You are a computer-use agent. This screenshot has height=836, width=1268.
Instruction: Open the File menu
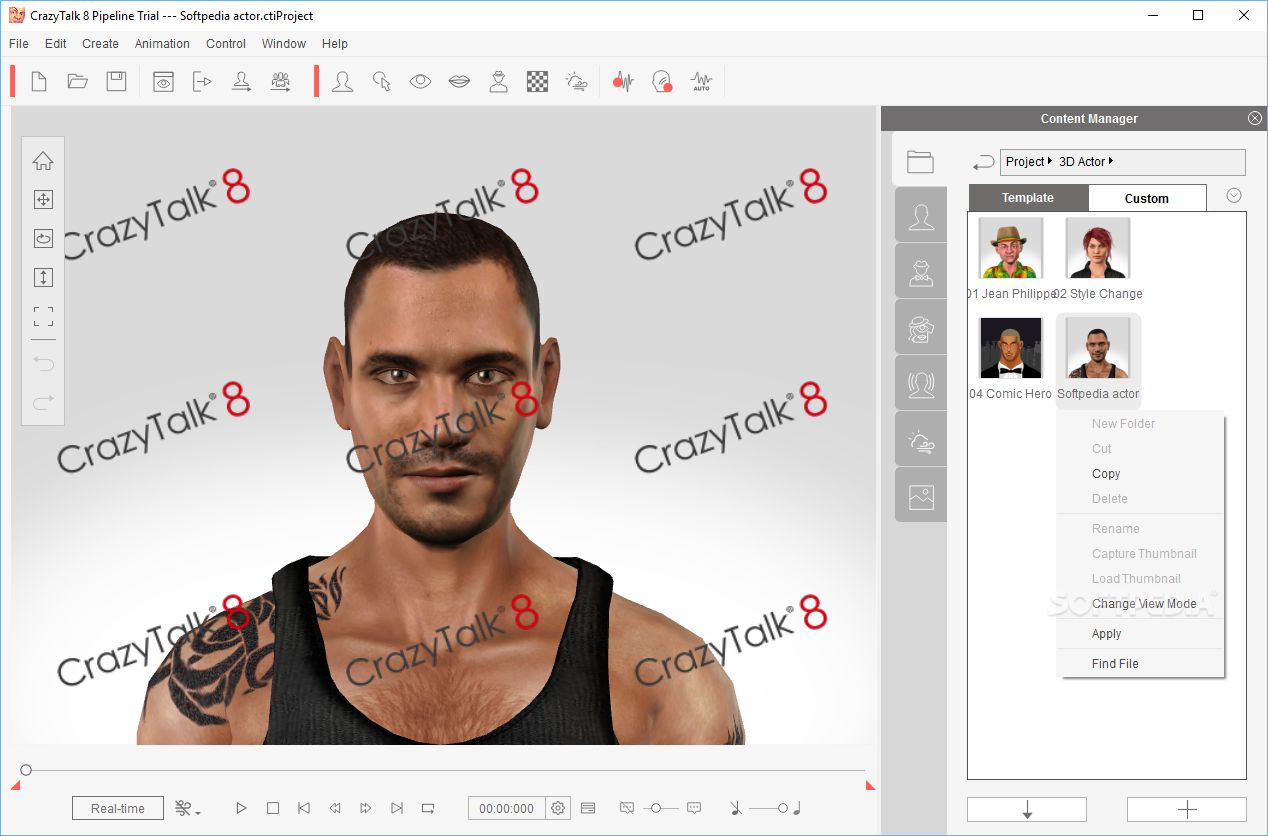pyautogui.click(x=19, y=44)
